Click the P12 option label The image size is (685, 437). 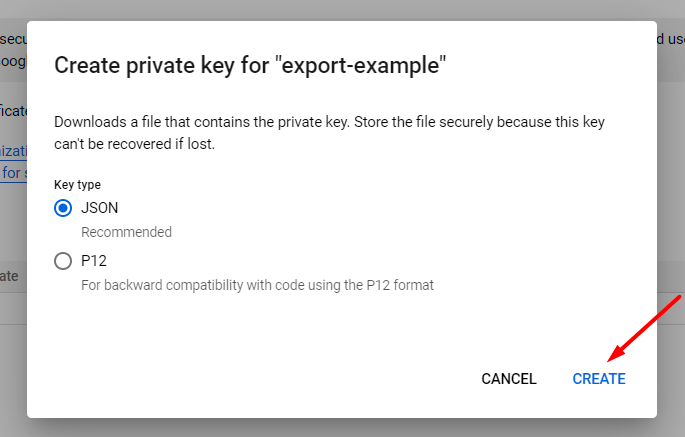(94, 261)
